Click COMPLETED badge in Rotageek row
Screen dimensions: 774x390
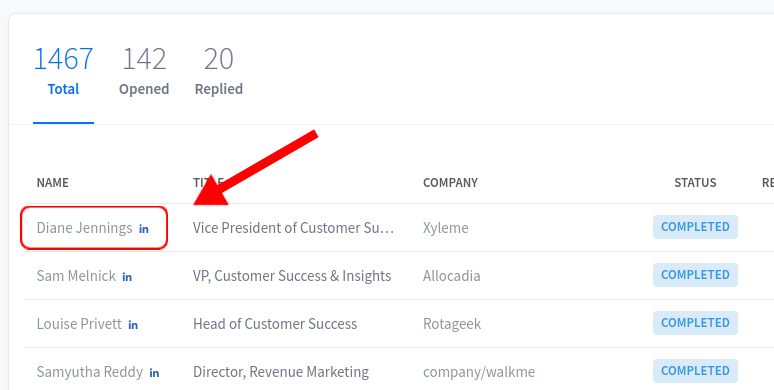(695, 323)
